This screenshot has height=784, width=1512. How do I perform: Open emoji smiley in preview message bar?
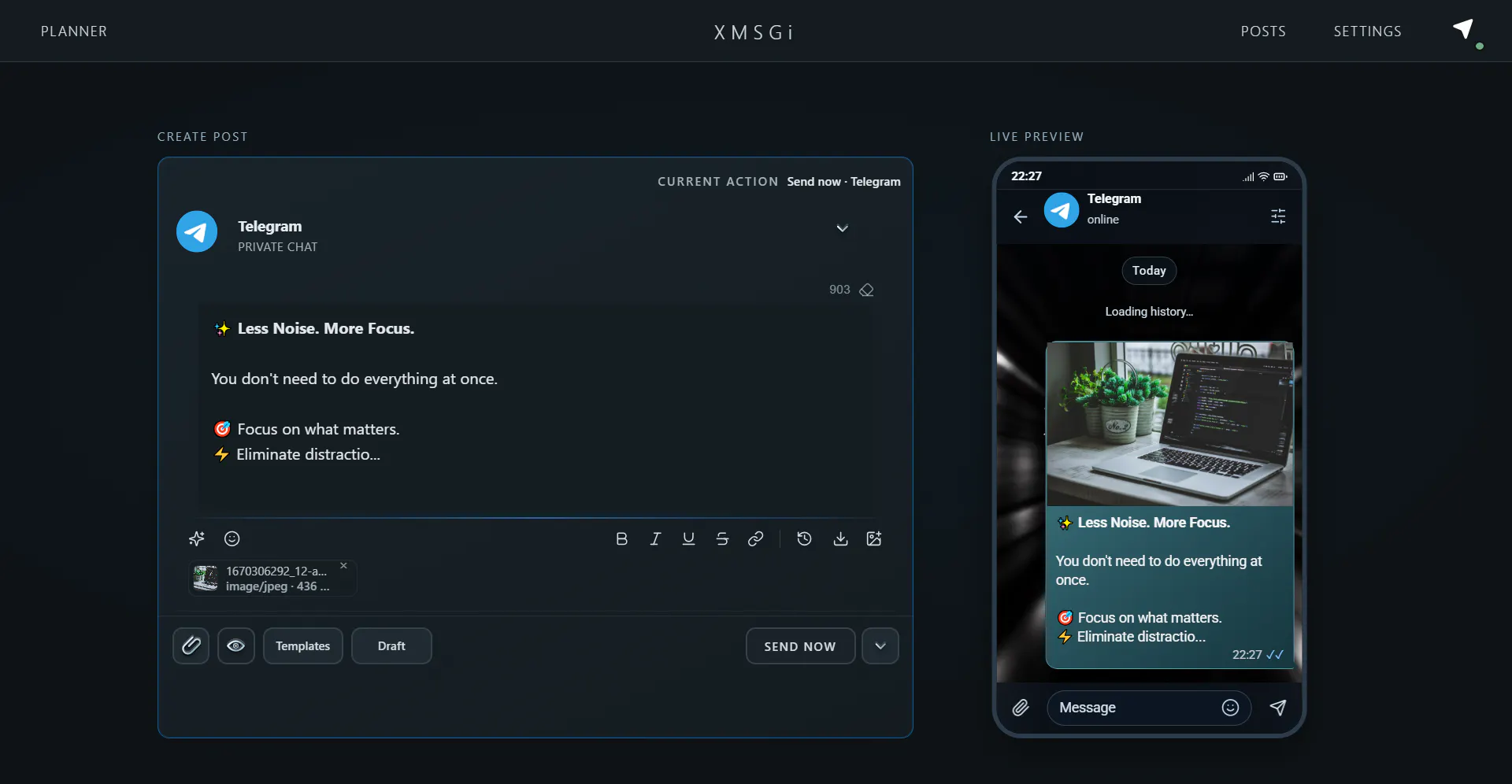(x=1230, y=708)
